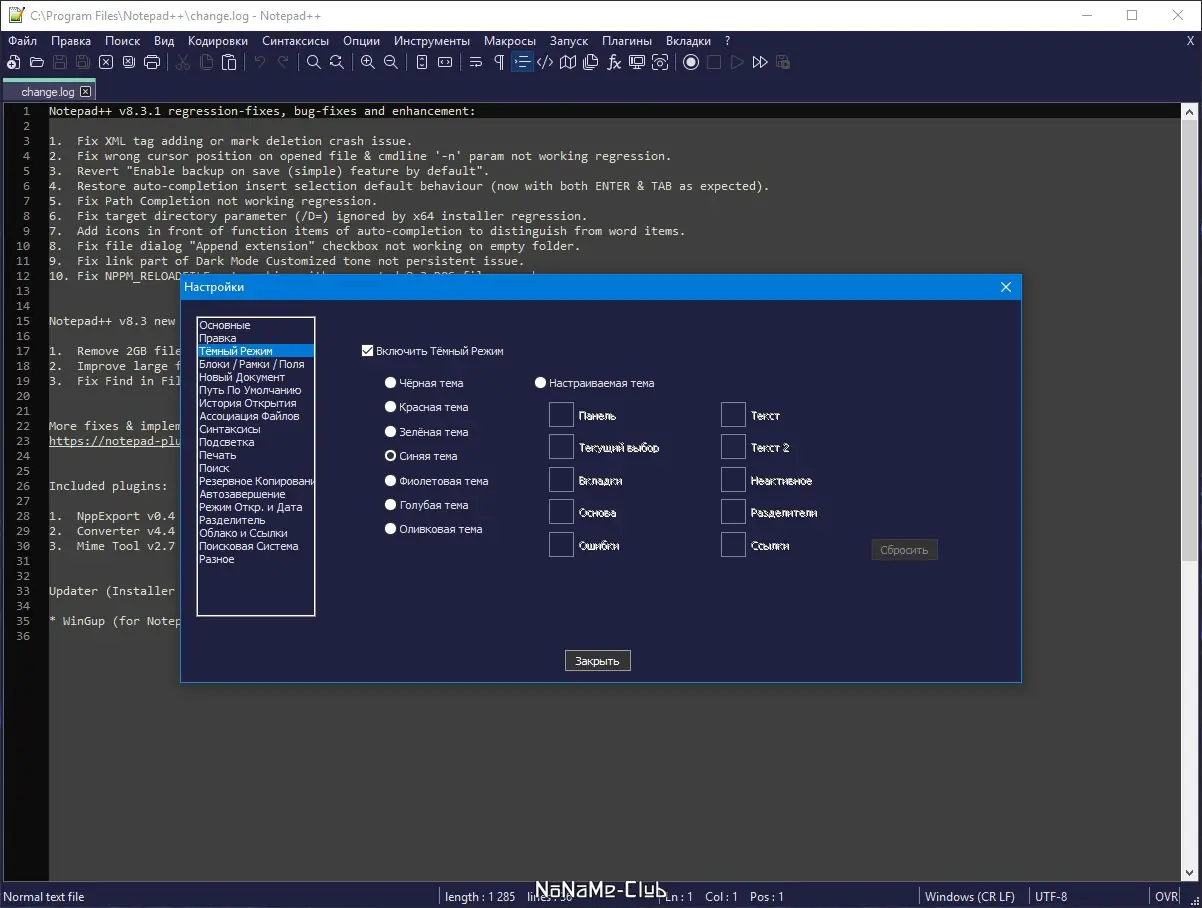This screenshot has height=908, width=1202.
Task: Switch to change.log tab
Action: (48, 92)
